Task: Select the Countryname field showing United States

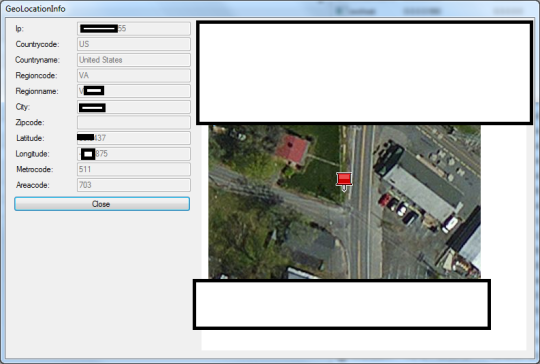Action: [x=134, y=60]
